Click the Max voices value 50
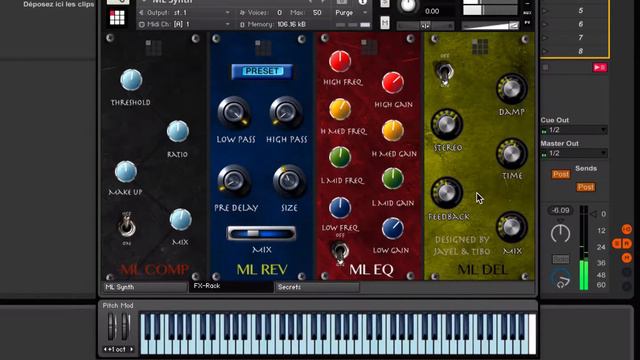The image size is (640, 360). (317, 13)
